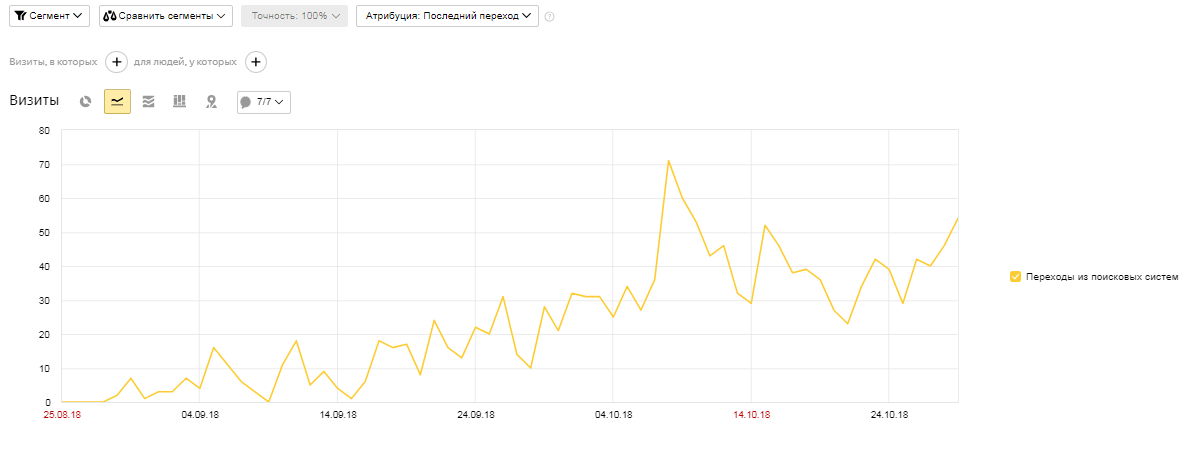Open Атрибуция: Последний переход dropdown

pyautogui.click(x=447, y=16)
